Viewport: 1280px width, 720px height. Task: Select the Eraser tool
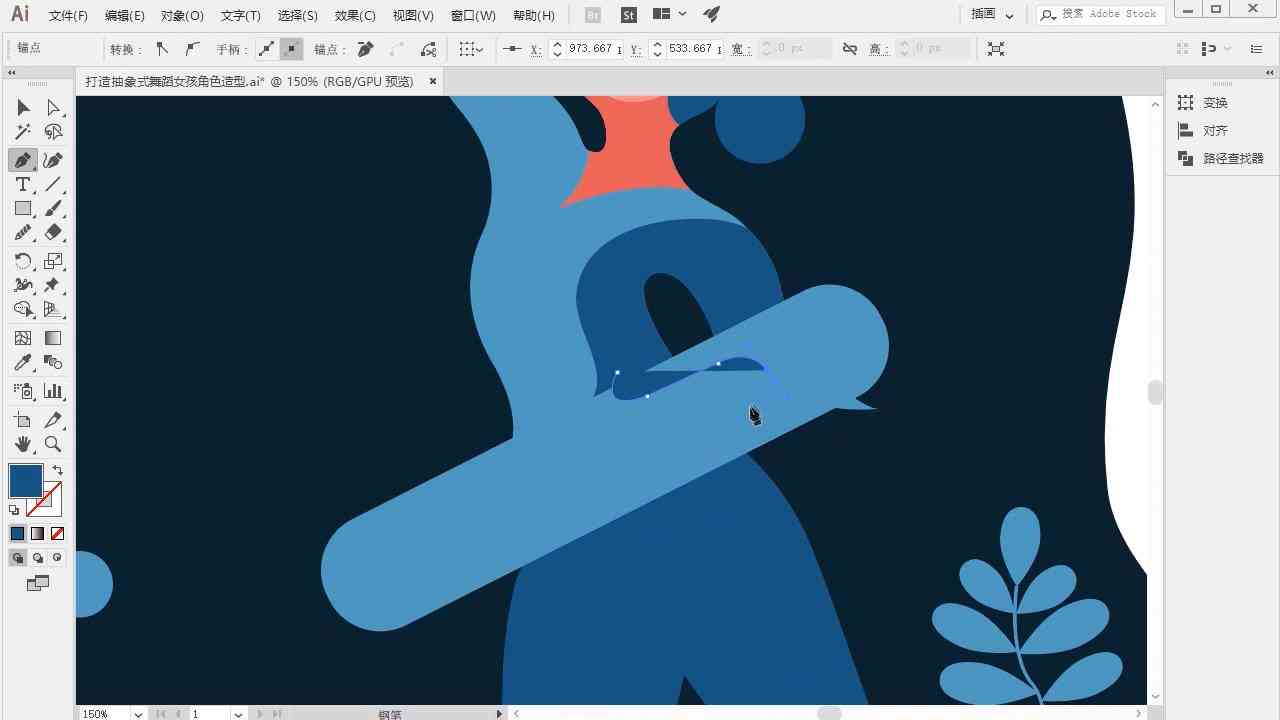point(53,233)
